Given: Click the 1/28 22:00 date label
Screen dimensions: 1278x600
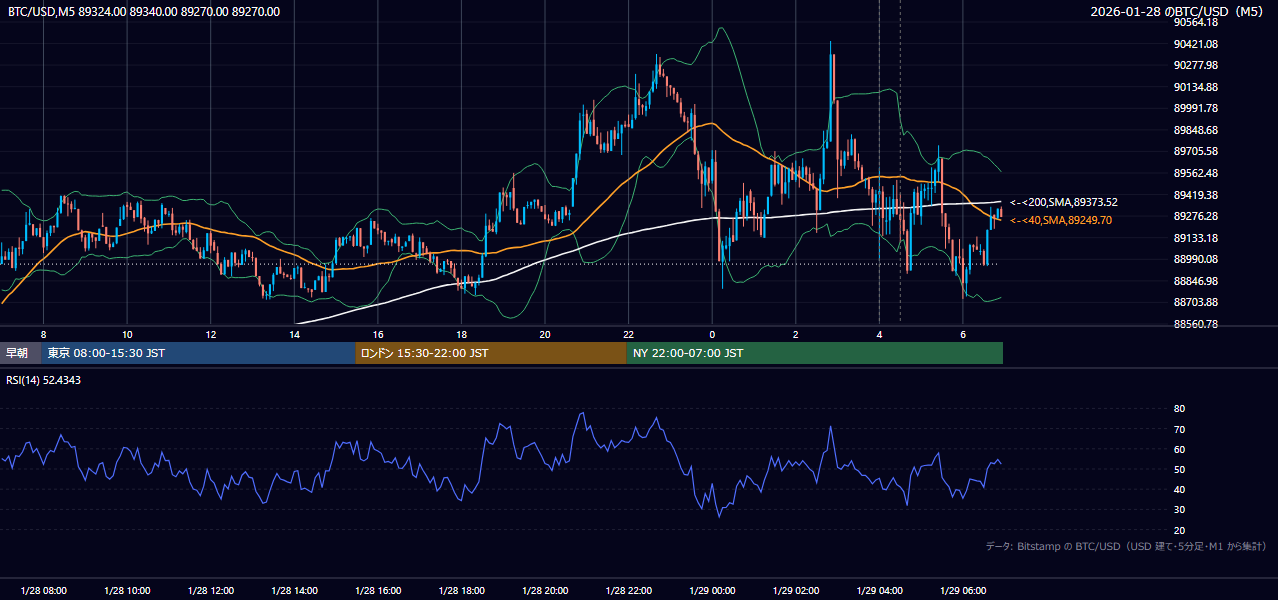Looking at the screenshot, I should coord(628,591).
